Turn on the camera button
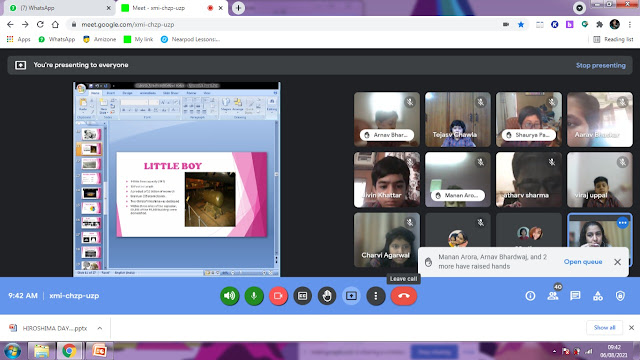 pos(278,296)
